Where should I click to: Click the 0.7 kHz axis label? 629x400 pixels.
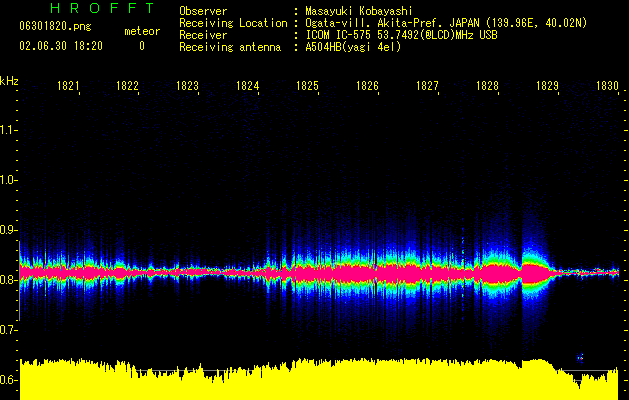8,330
